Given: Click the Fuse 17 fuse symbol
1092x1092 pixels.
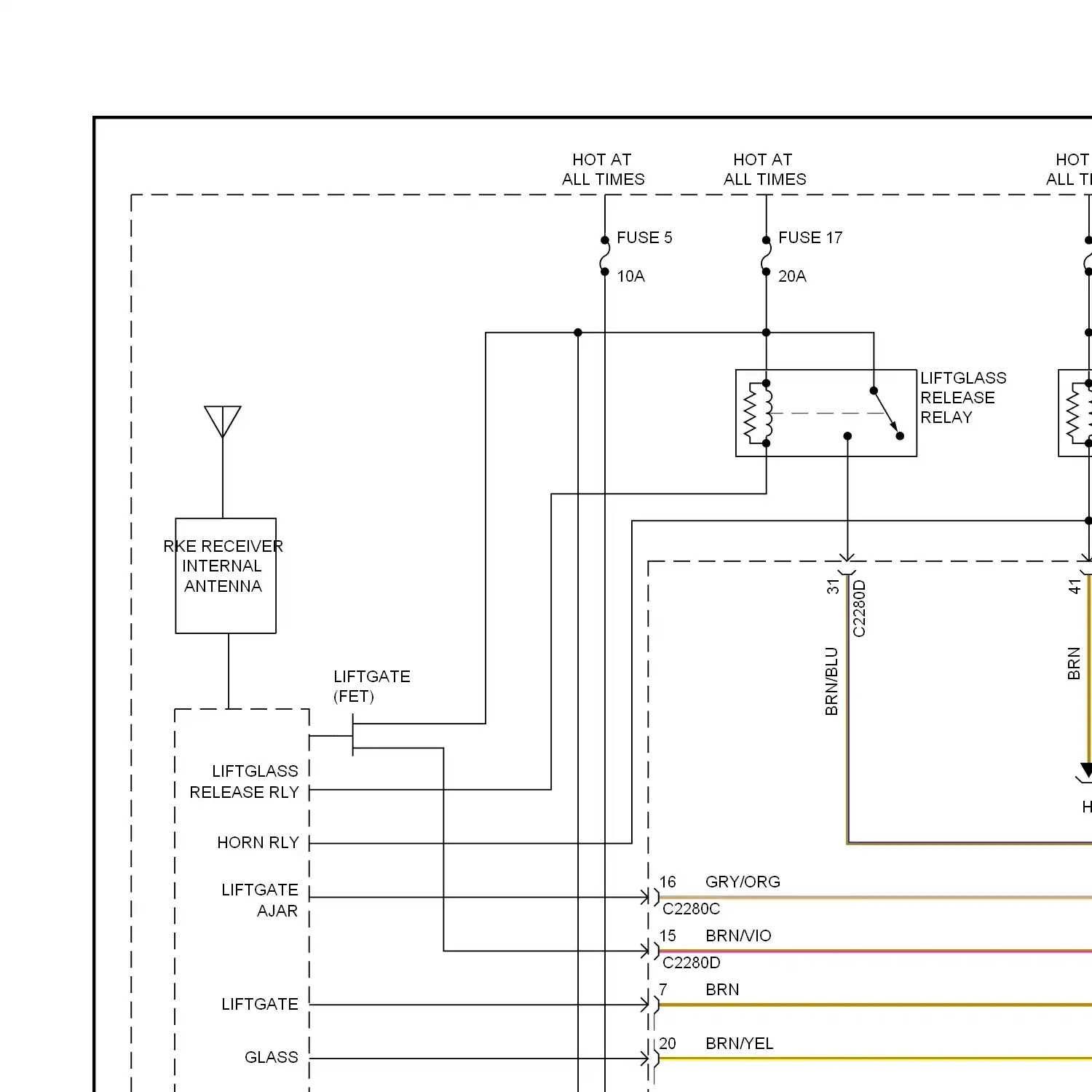Looking at the screenshot, I should [766, 256].
